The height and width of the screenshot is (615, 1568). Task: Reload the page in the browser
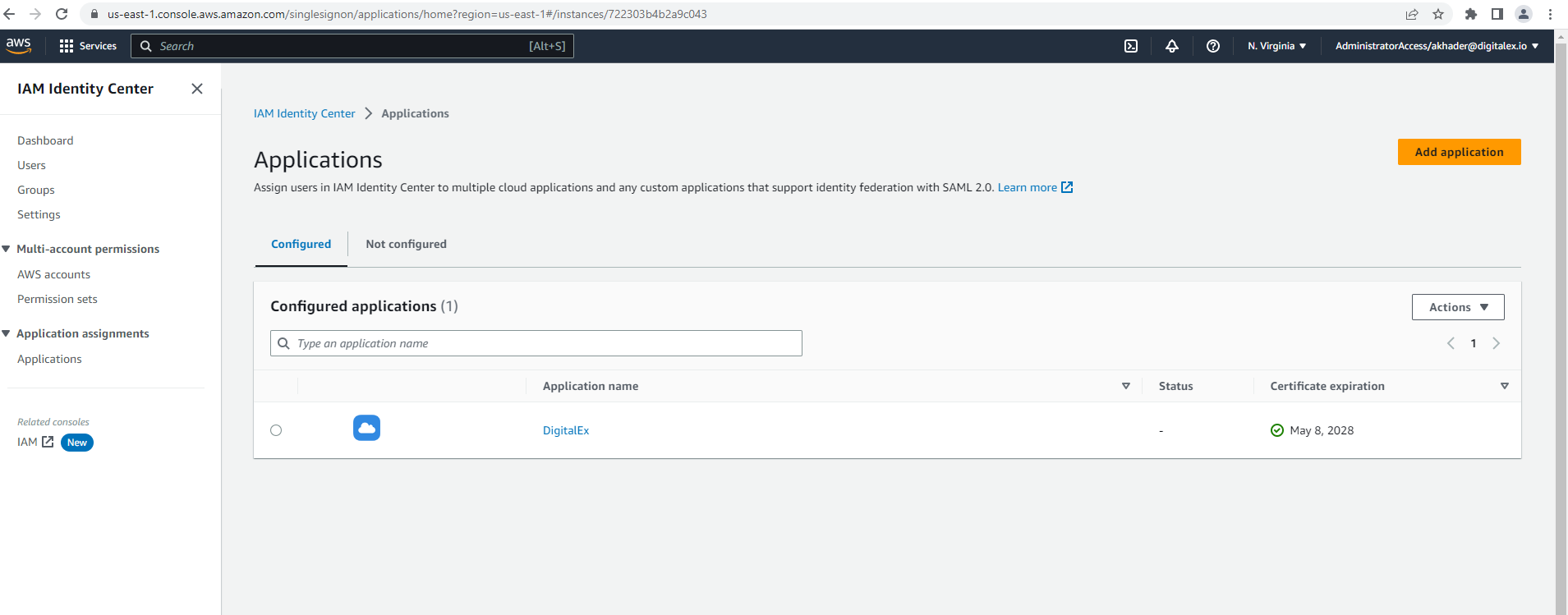(62, 14)
